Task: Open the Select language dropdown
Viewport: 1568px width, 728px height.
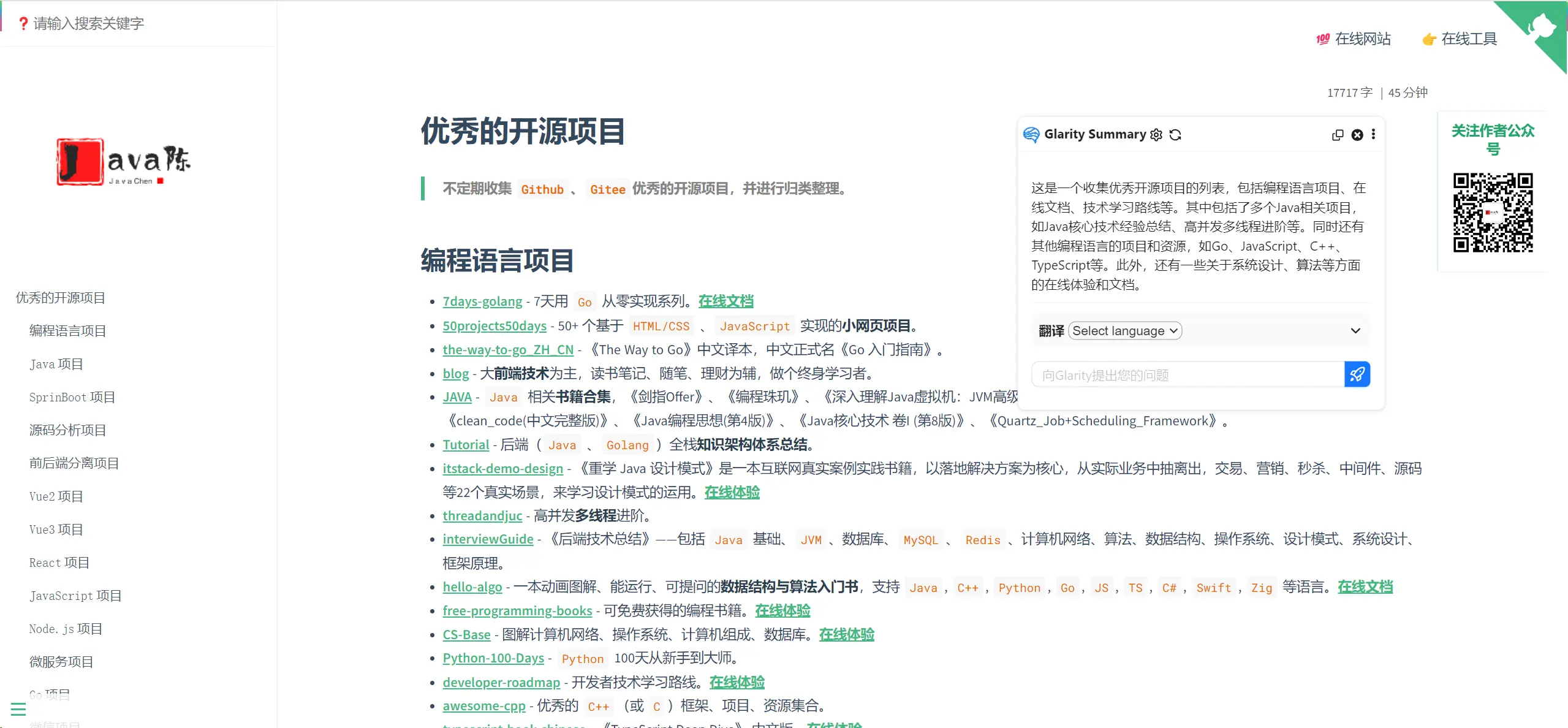Action: (1124, 330)
